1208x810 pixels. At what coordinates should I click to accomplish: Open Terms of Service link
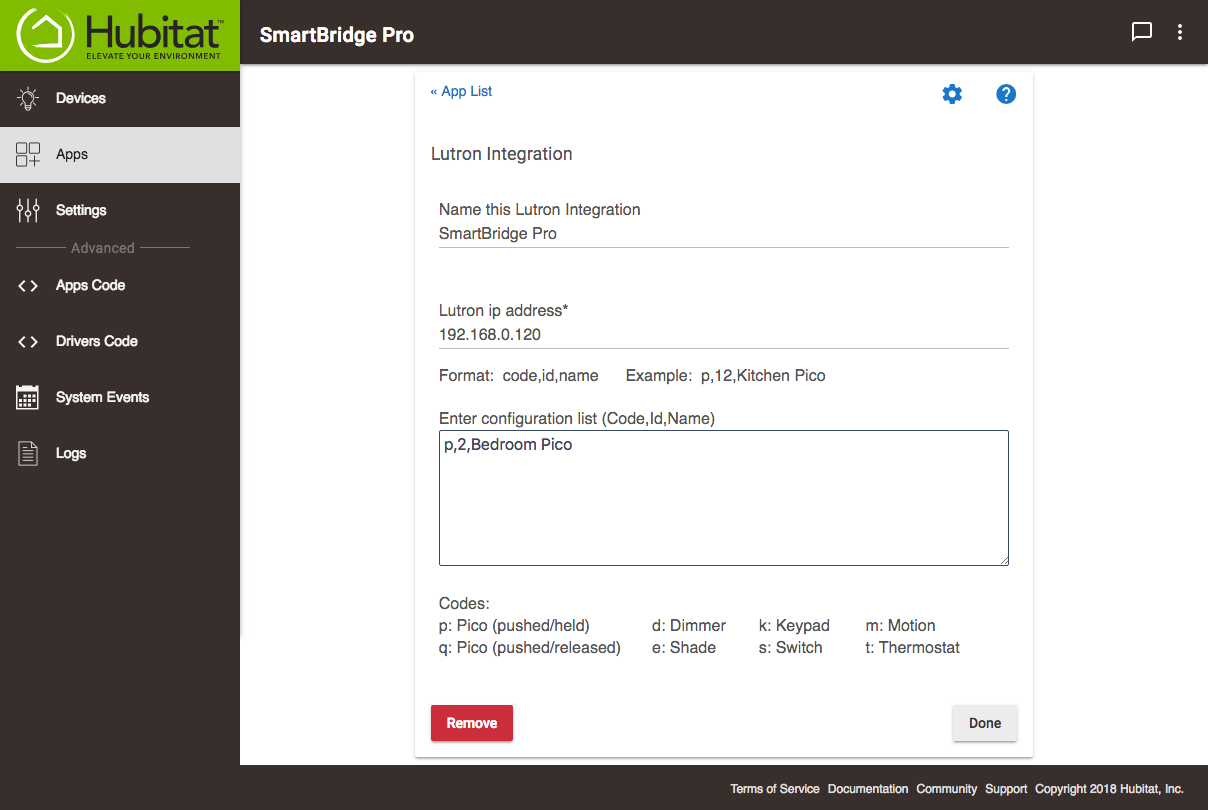(x=775, y=789)
